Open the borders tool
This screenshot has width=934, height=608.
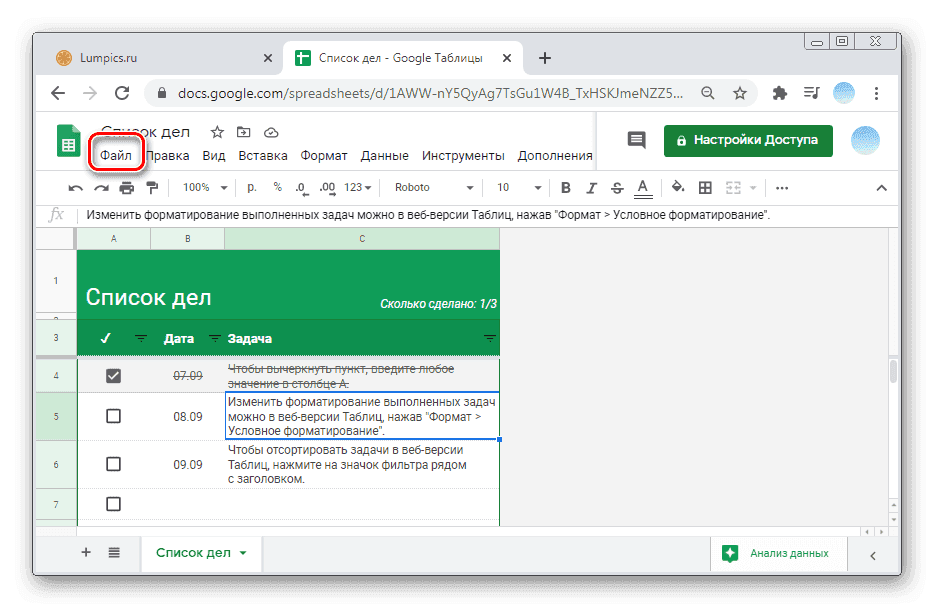pyautogui.click(x=705, y=188)
